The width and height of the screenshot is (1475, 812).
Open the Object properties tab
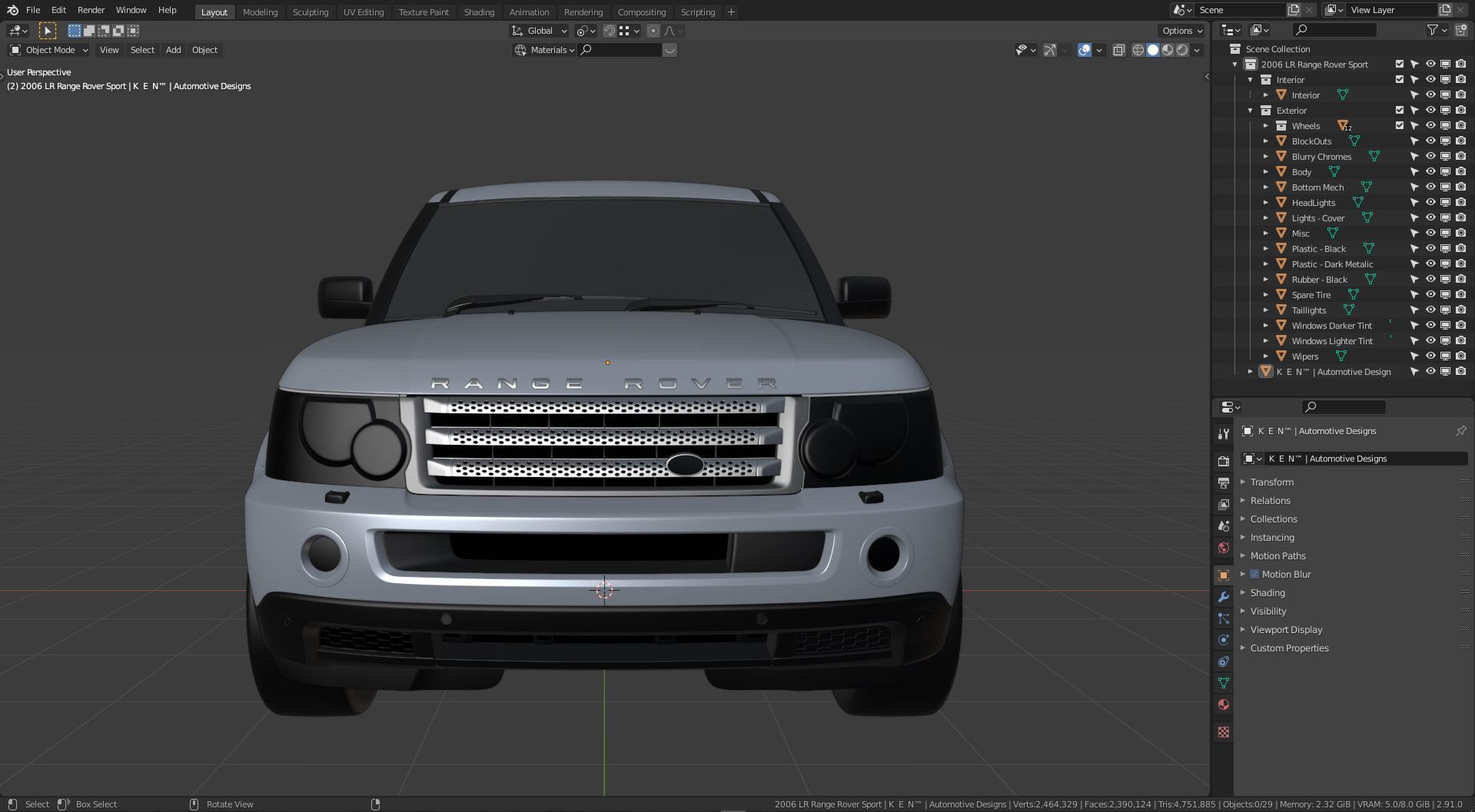click(x=1224, y=575)
